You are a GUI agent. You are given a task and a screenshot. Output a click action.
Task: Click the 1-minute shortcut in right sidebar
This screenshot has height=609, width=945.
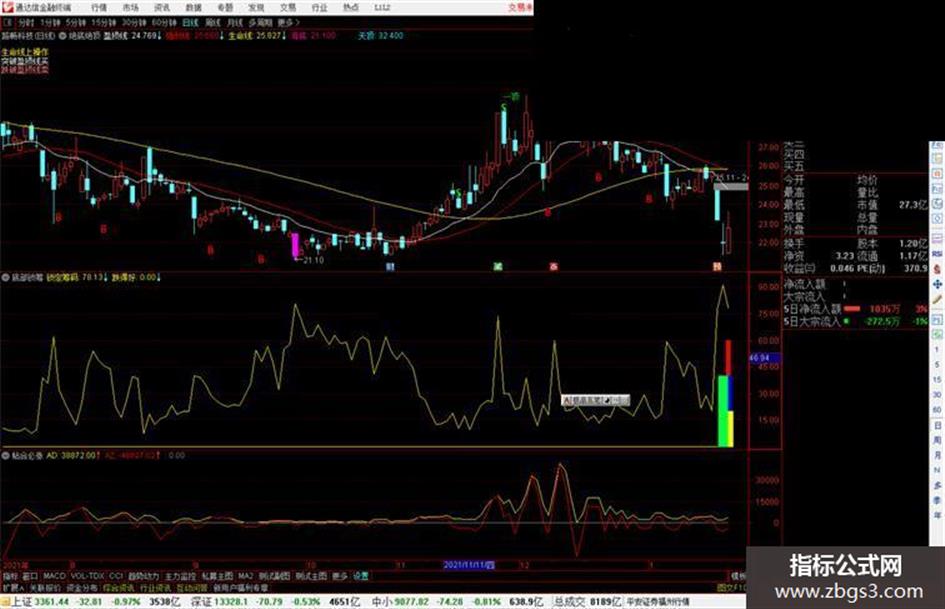[x=937, y=349]
